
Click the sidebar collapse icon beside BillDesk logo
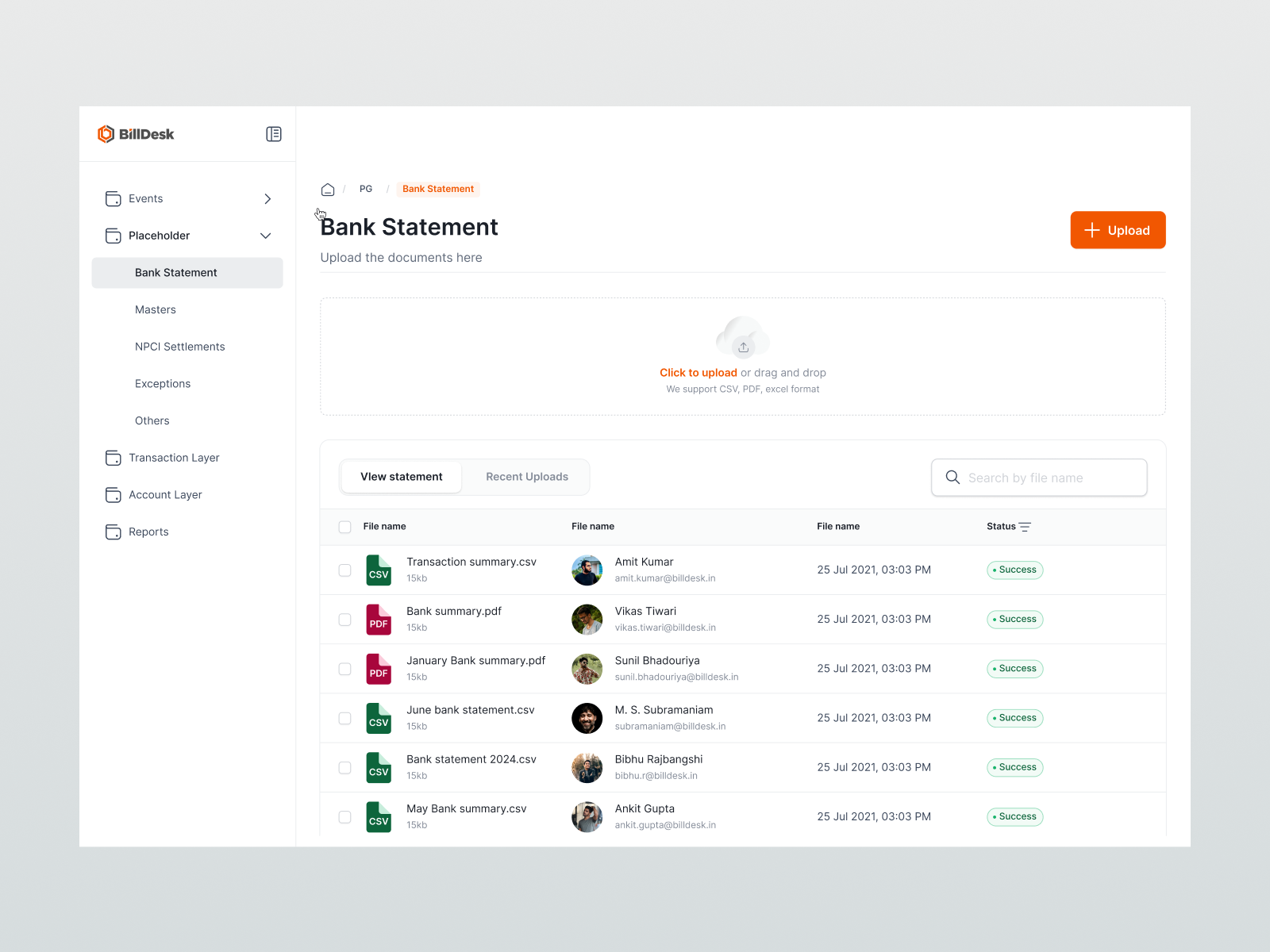pyautogui.click(x=273, y=134)
